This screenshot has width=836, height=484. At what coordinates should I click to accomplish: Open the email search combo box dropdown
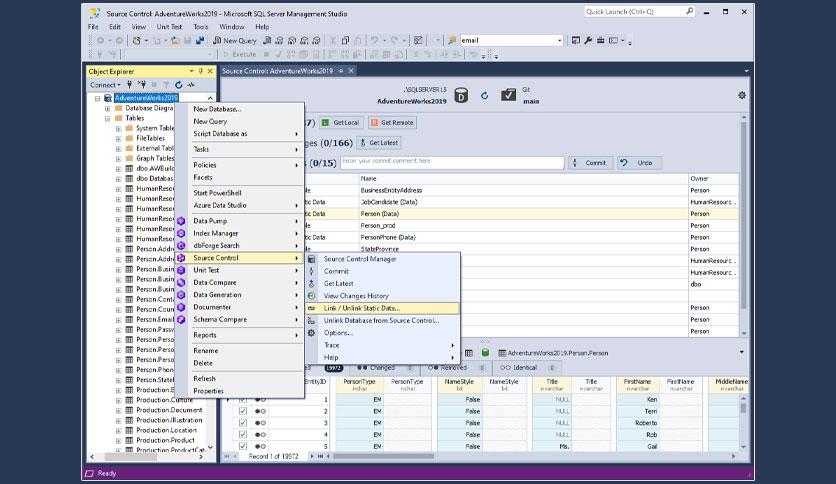559,41
